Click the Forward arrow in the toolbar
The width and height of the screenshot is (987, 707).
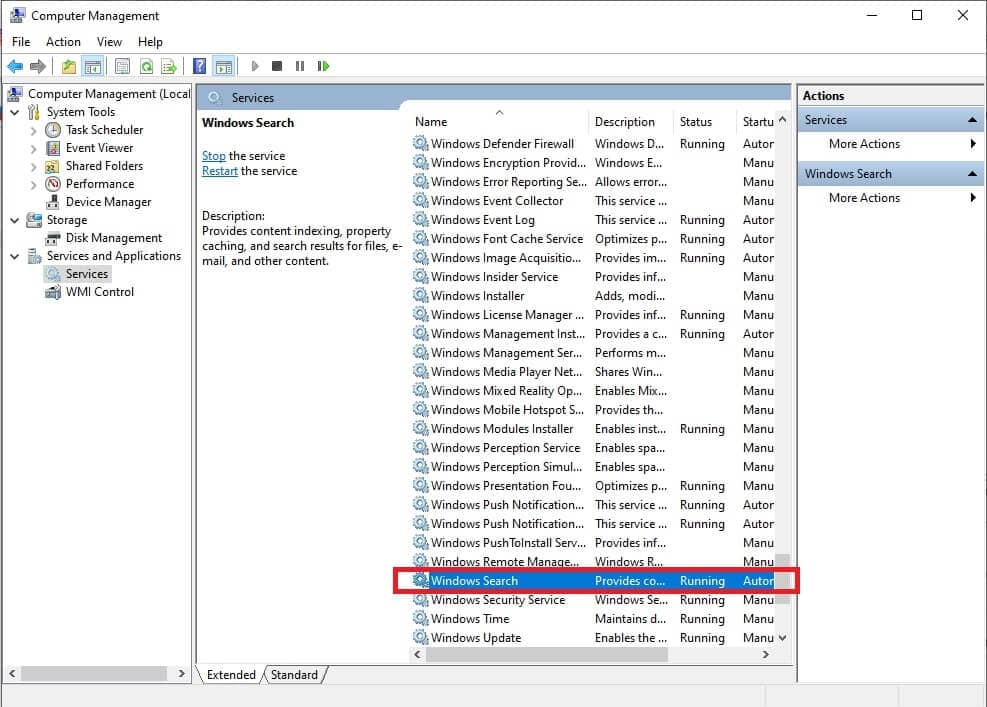(38, 66)
